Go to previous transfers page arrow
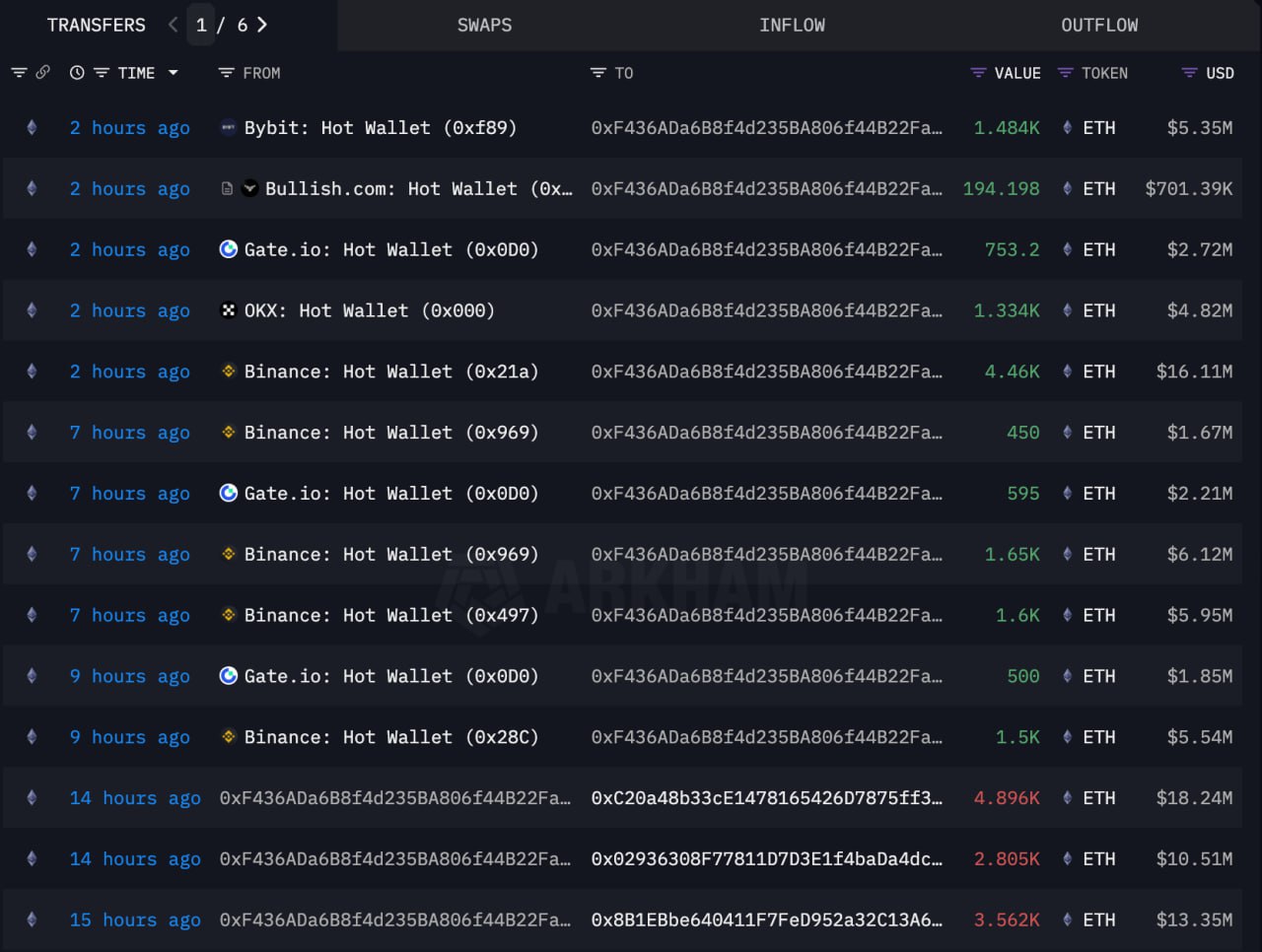Viewport: 1262px width, 952px height. pyautogui.click(x=174, y=25)
